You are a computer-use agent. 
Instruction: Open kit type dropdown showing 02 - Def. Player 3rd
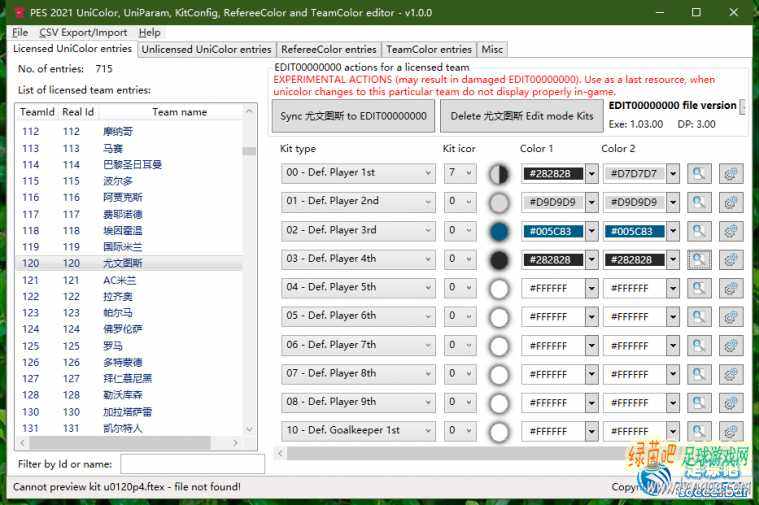[358, 230]
